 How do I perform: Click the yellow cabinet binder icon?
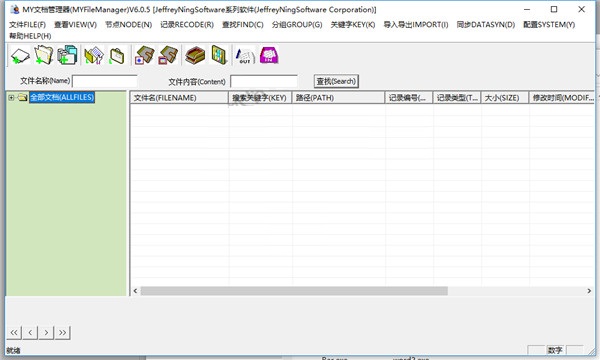219,55
